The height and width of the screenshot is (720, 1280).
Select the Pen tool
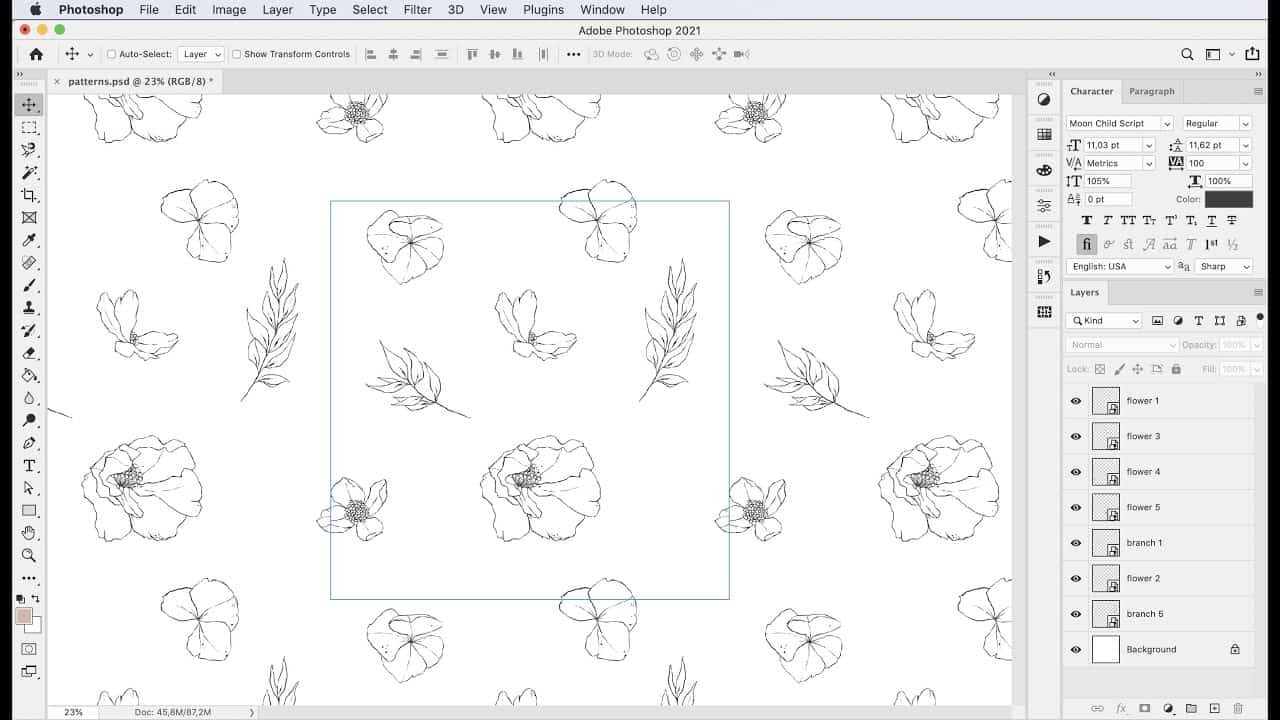tap(29, 443)
